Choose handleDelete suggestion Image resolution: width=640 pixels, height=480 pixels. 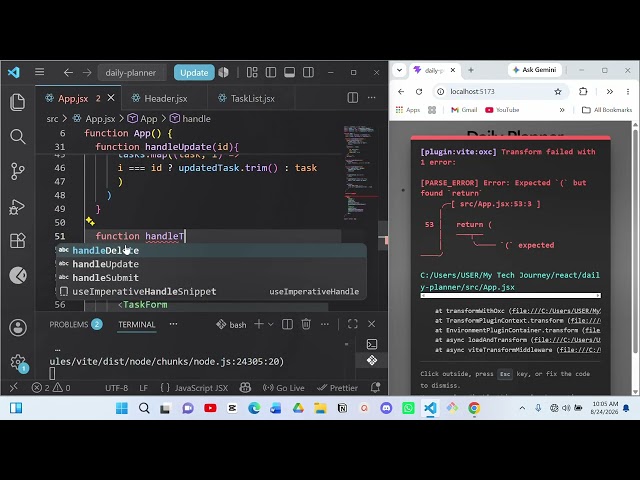[211, 250]
